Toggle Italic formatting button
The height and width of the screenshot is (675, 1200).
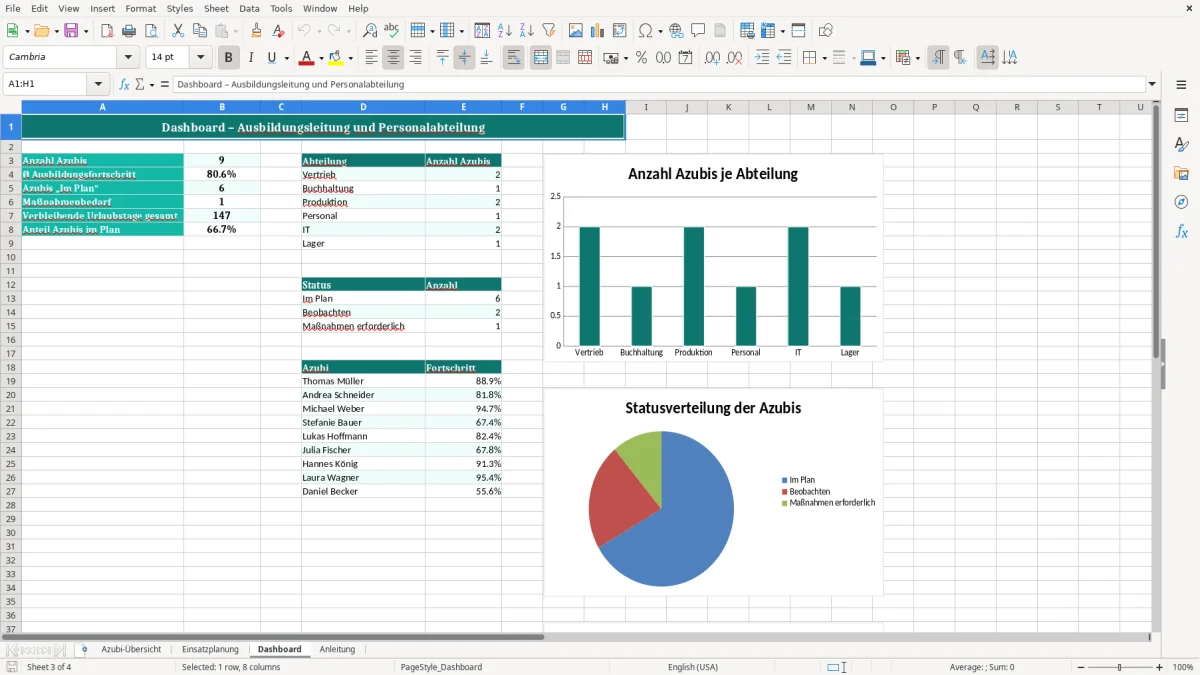[x=251, y=58]
